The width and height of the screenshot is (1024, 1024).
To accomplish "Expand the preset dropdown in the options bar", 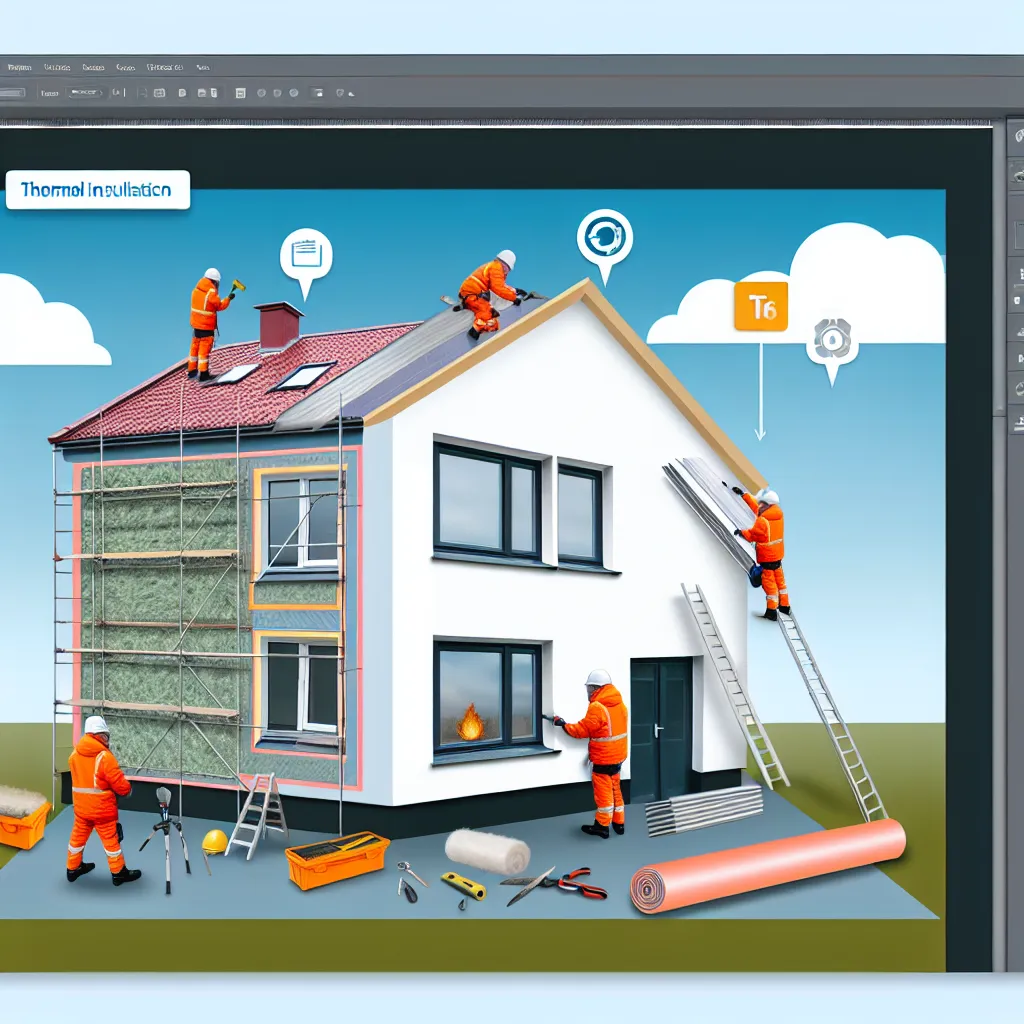I will coord(86,93).
